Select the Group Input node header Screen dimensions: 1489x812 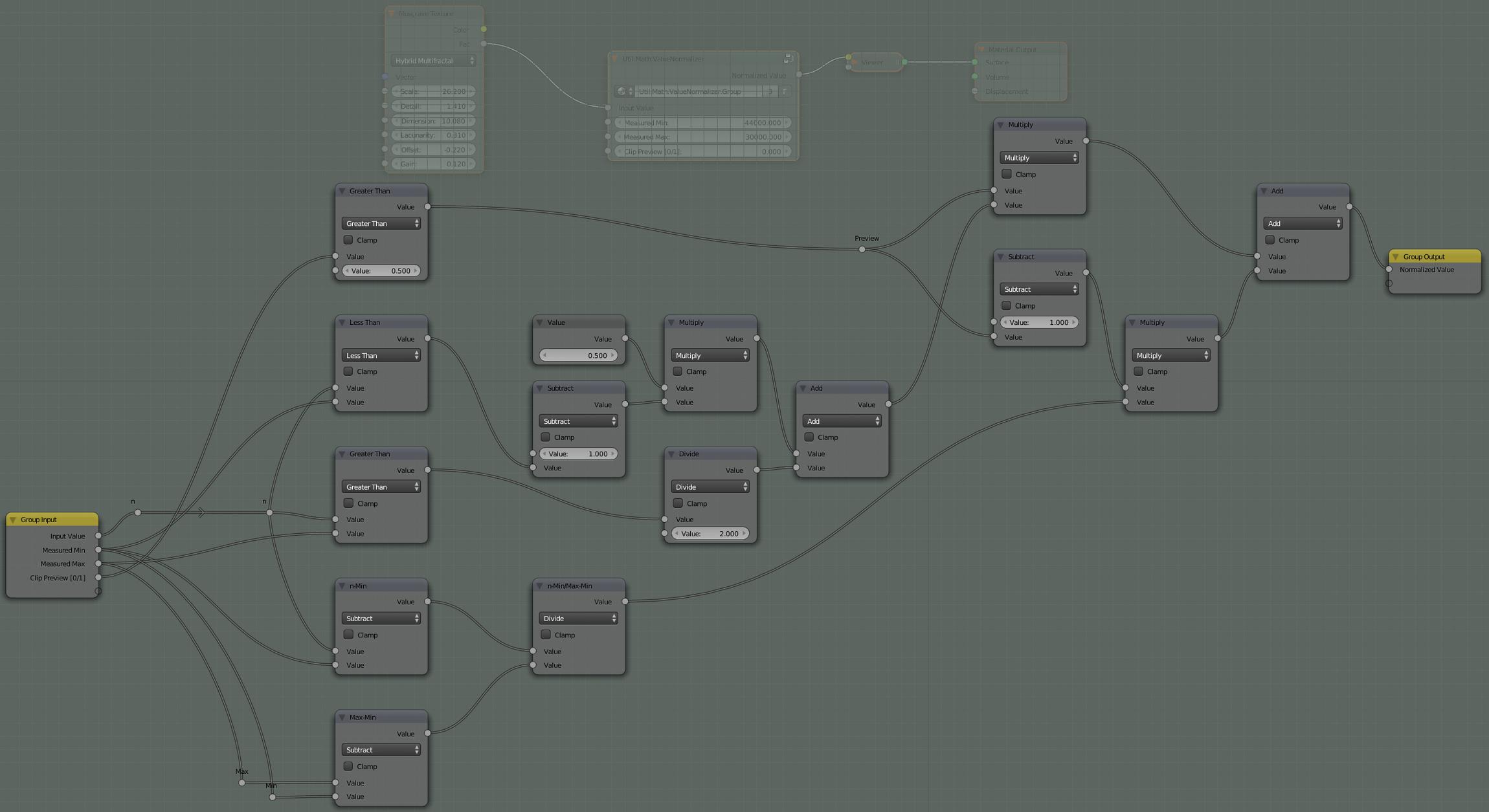pos(52,520)
